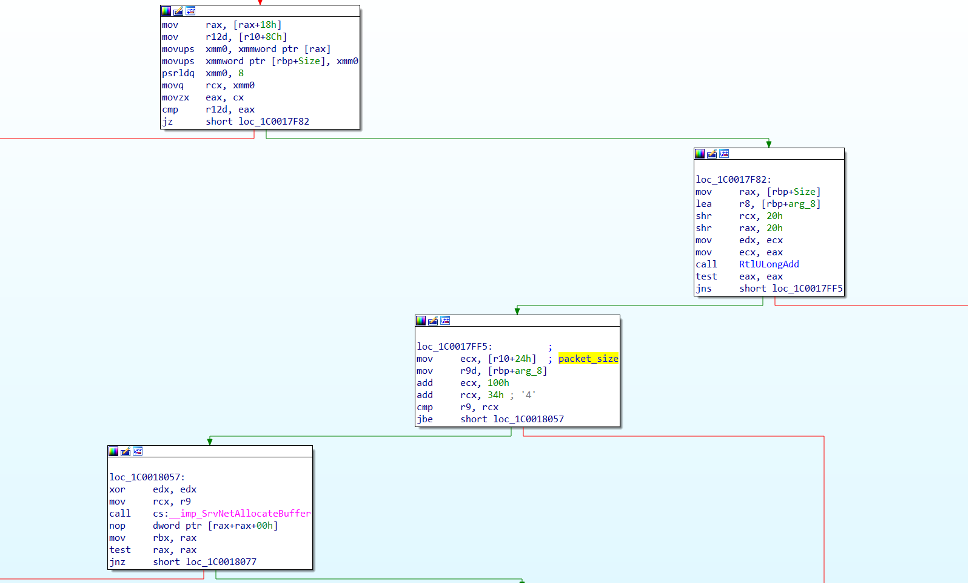Click the RtlULongAdd call target

click(768, 265)
